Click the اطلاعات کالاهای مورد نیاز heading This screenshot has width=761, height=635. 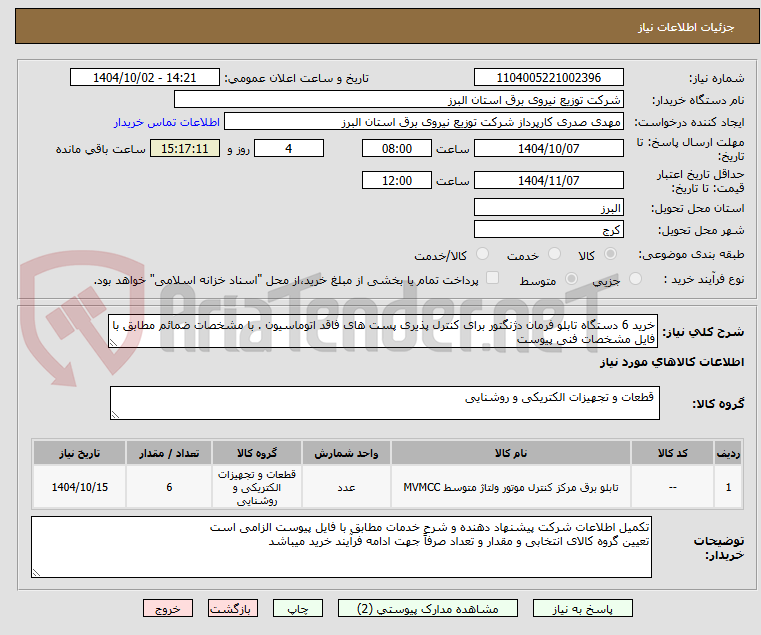(x=672, y=362)
